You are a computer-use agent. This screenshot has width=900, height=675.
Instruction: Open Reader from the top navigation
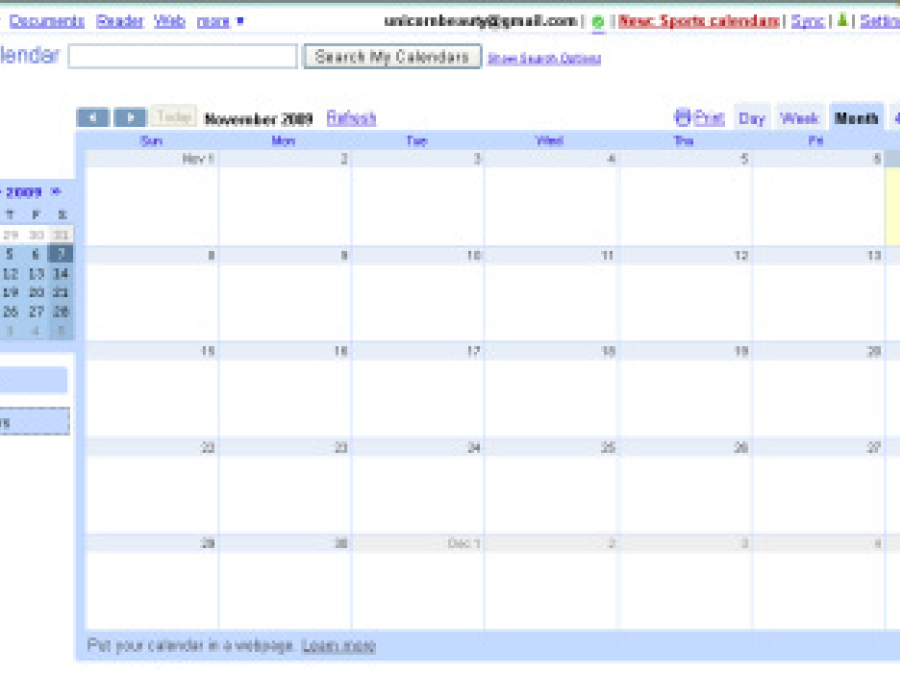120,20
